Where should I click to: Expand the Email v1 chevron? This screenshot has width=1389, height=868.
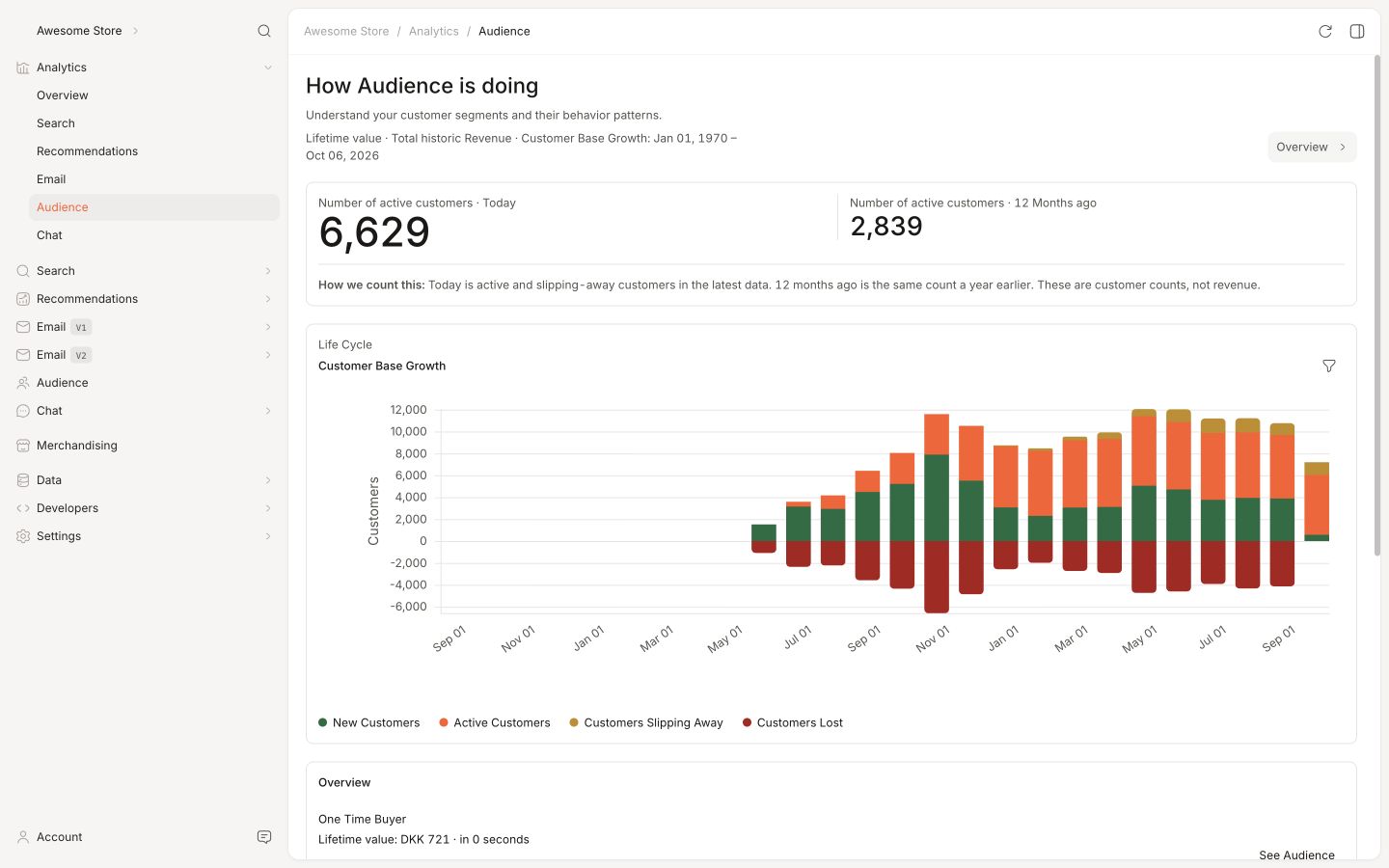(x=268, y=327)
